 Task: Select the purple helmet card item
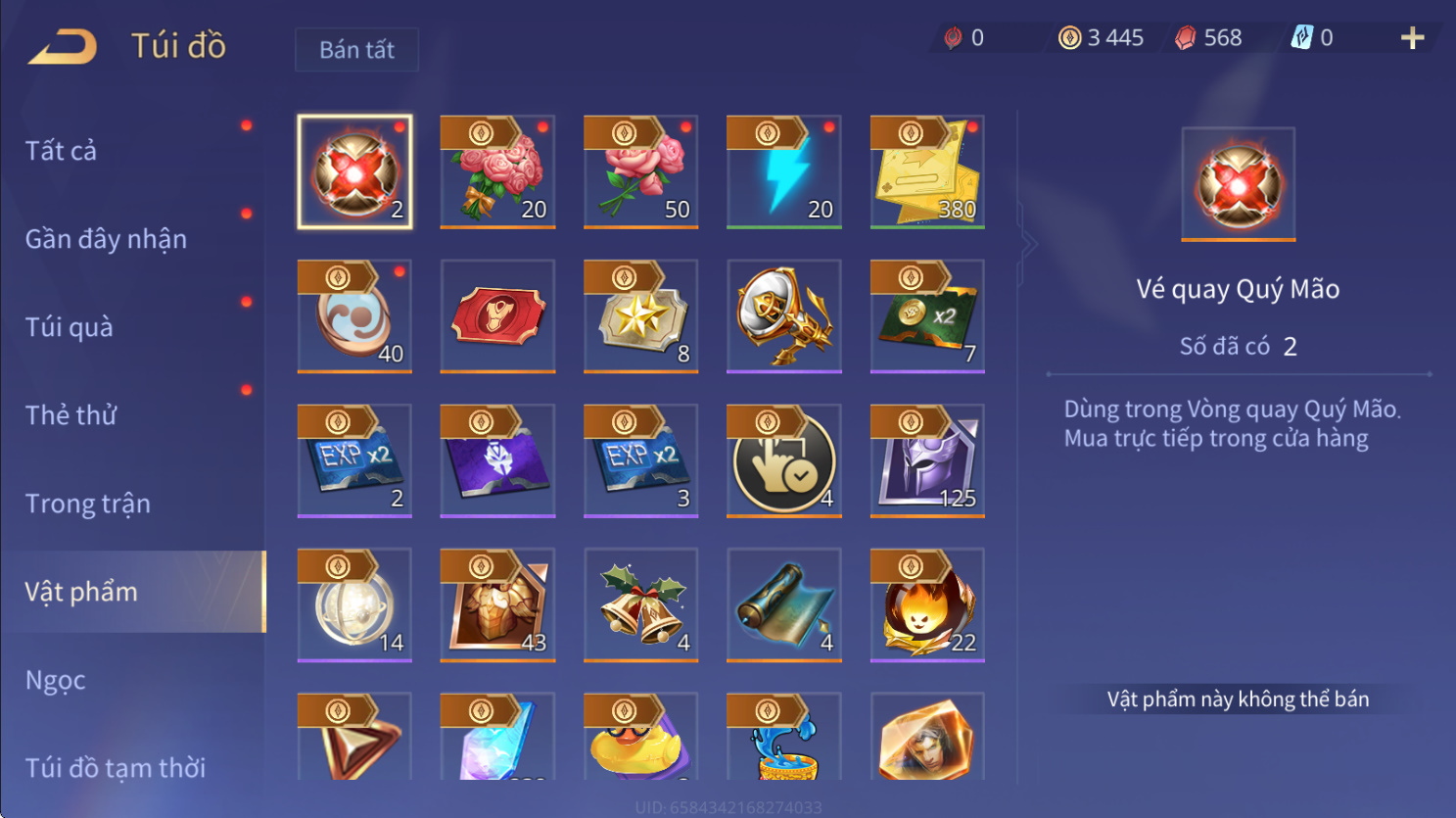pos(927,460)
